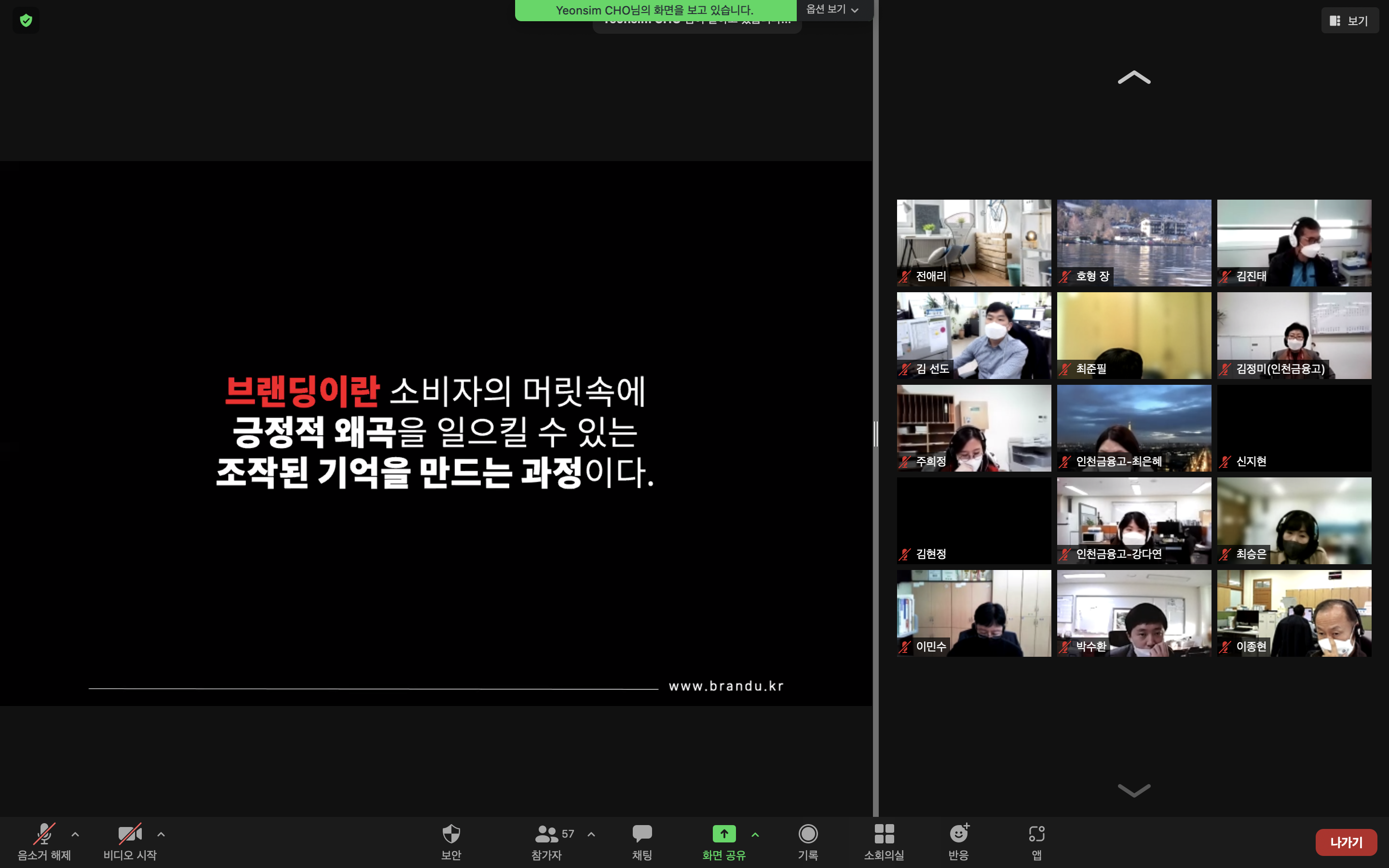Click the green encryption shield icon
The image size is (1389, 868).
(x=26, y=21)
